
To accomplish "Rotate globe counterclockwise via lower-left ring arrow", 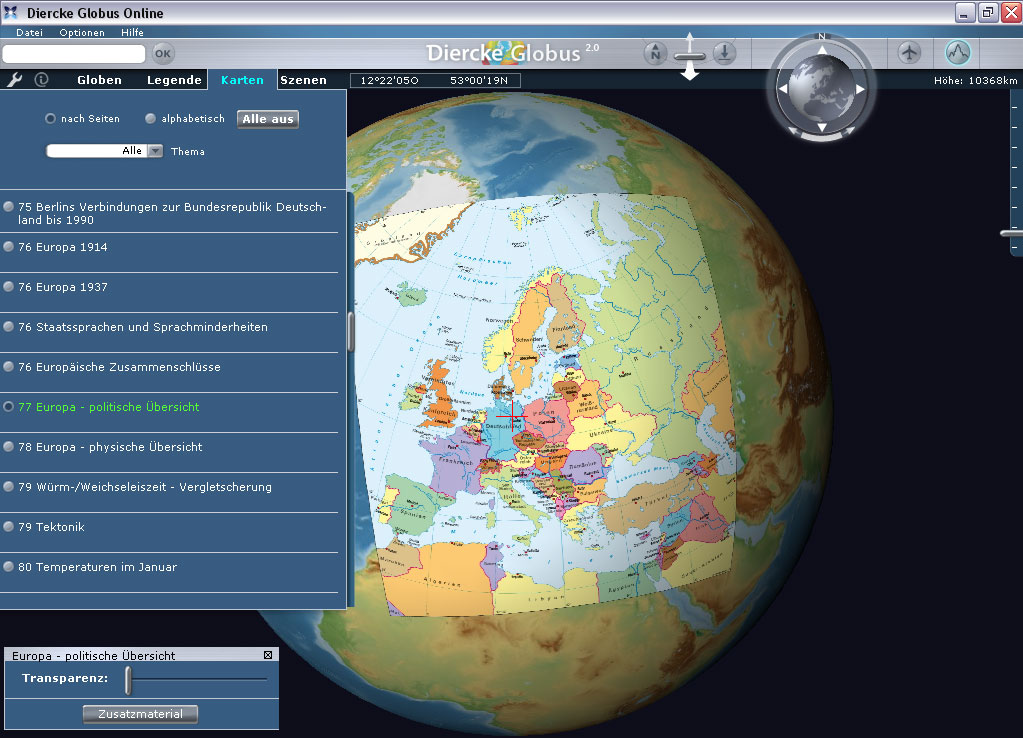I will [794, 132].
